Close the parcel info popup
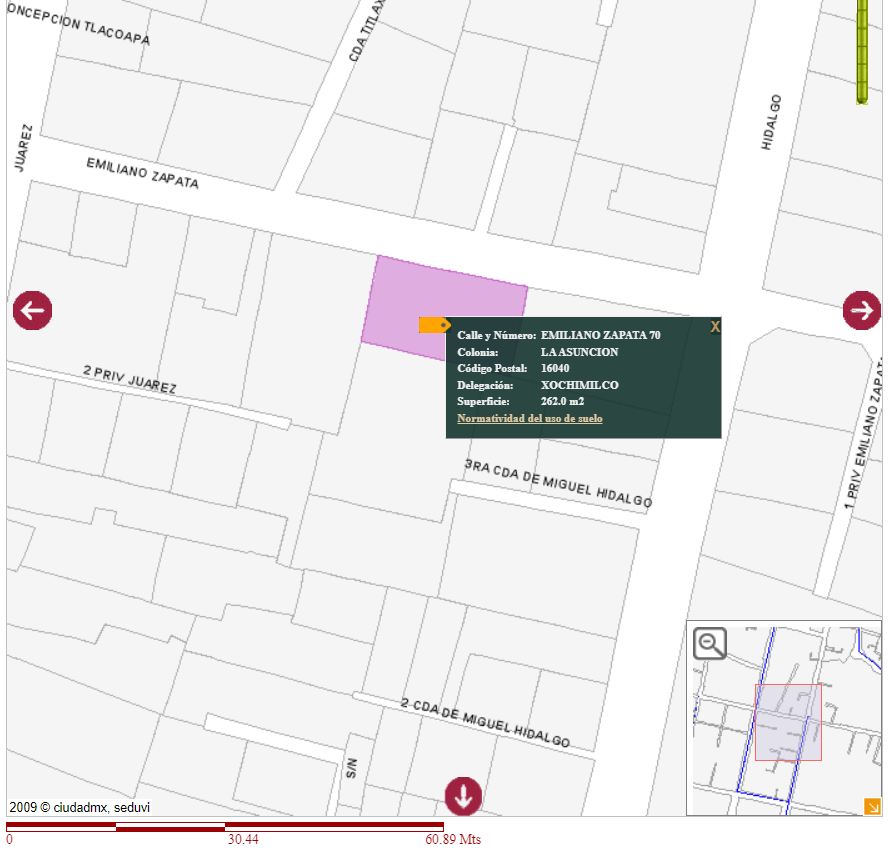Viewport: 888px width, 848px height. click(x=715, y=327)
